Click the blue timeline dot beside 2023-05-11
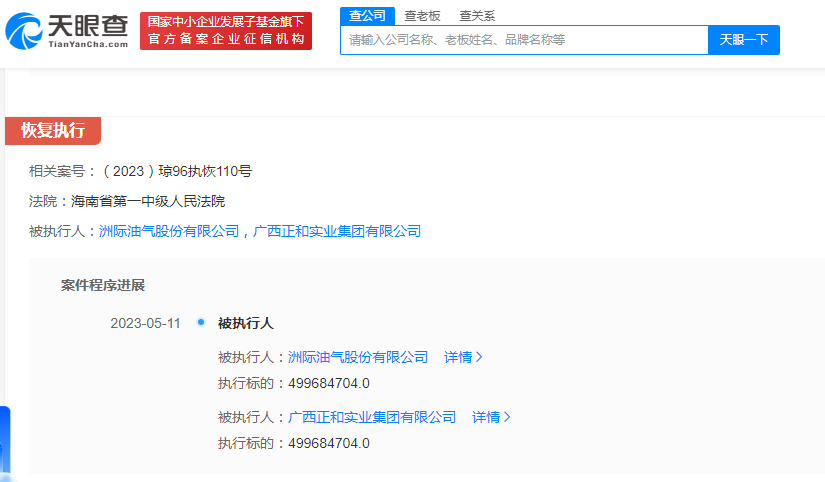Image resolution: width=825 pixels, height=482 pixels. coord(201,322)
